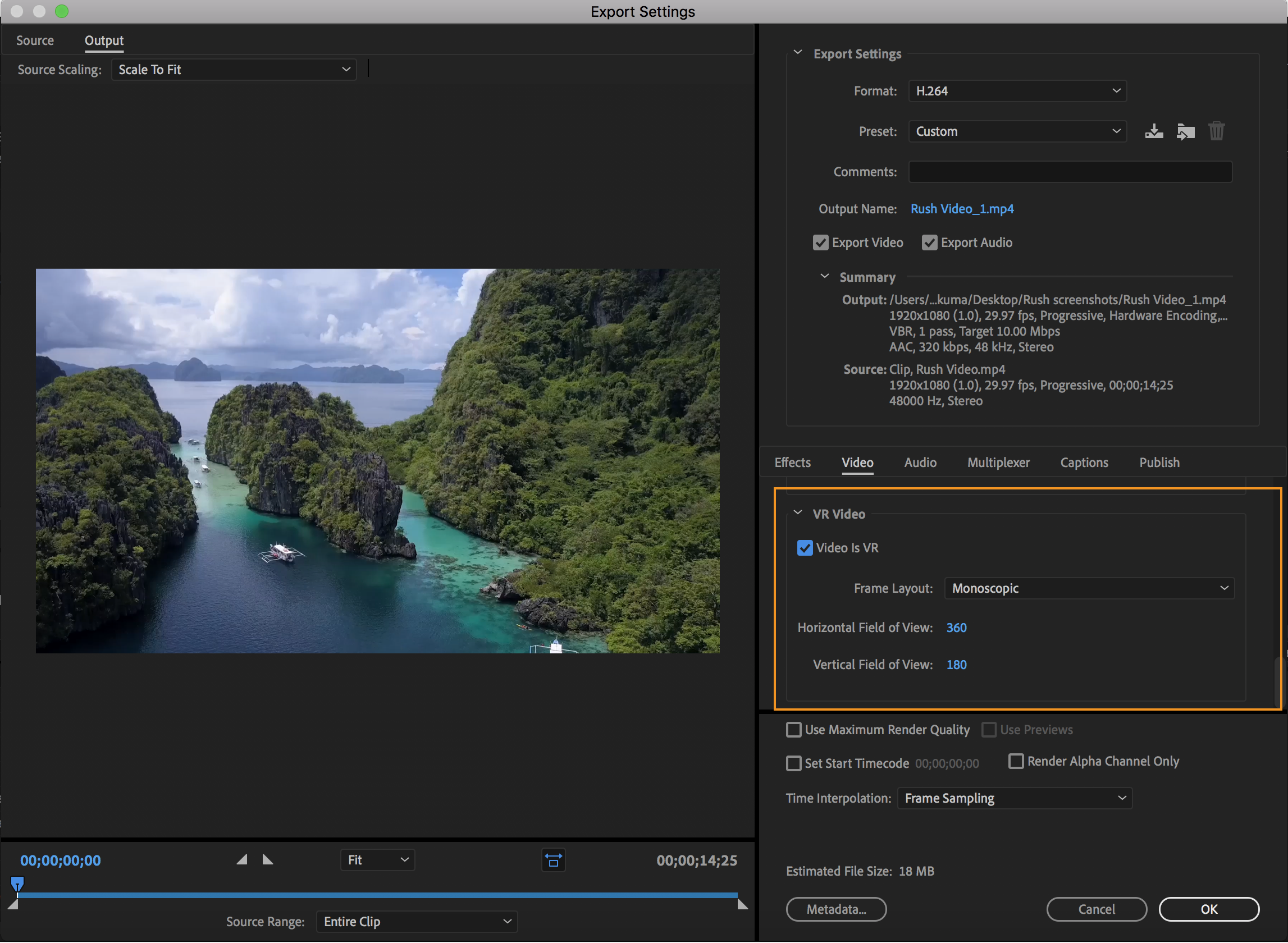The width and height of the screenshot is (1288, 943).
Task: Enable Export Video checkbox
Action: tap(821, 242)
